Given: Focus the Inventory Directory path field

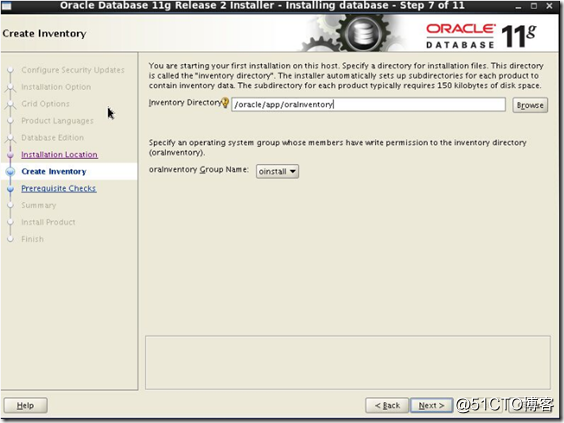Looking at the screenshot, I should [368, 105].
